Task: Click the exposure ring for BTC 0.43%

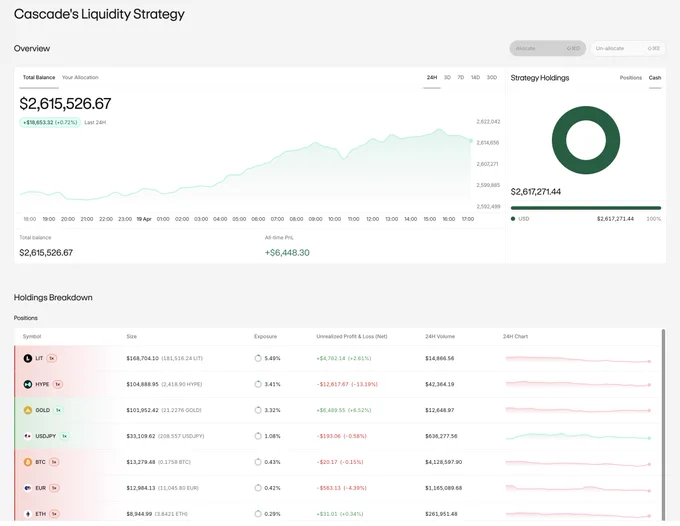Action: point(258,462)
